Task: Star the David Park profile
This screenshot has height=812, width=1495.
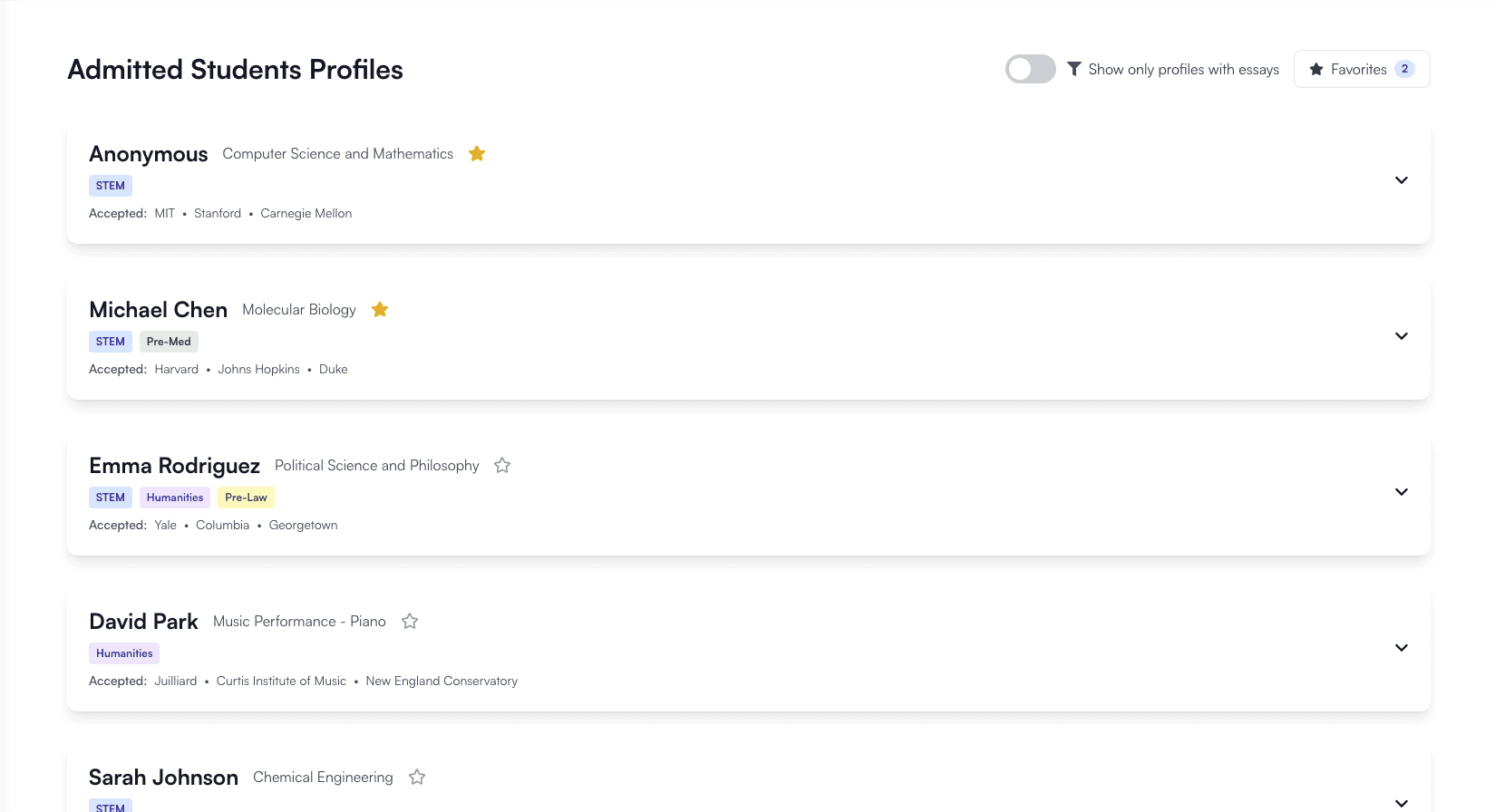Action: click(x=410, y=622)
